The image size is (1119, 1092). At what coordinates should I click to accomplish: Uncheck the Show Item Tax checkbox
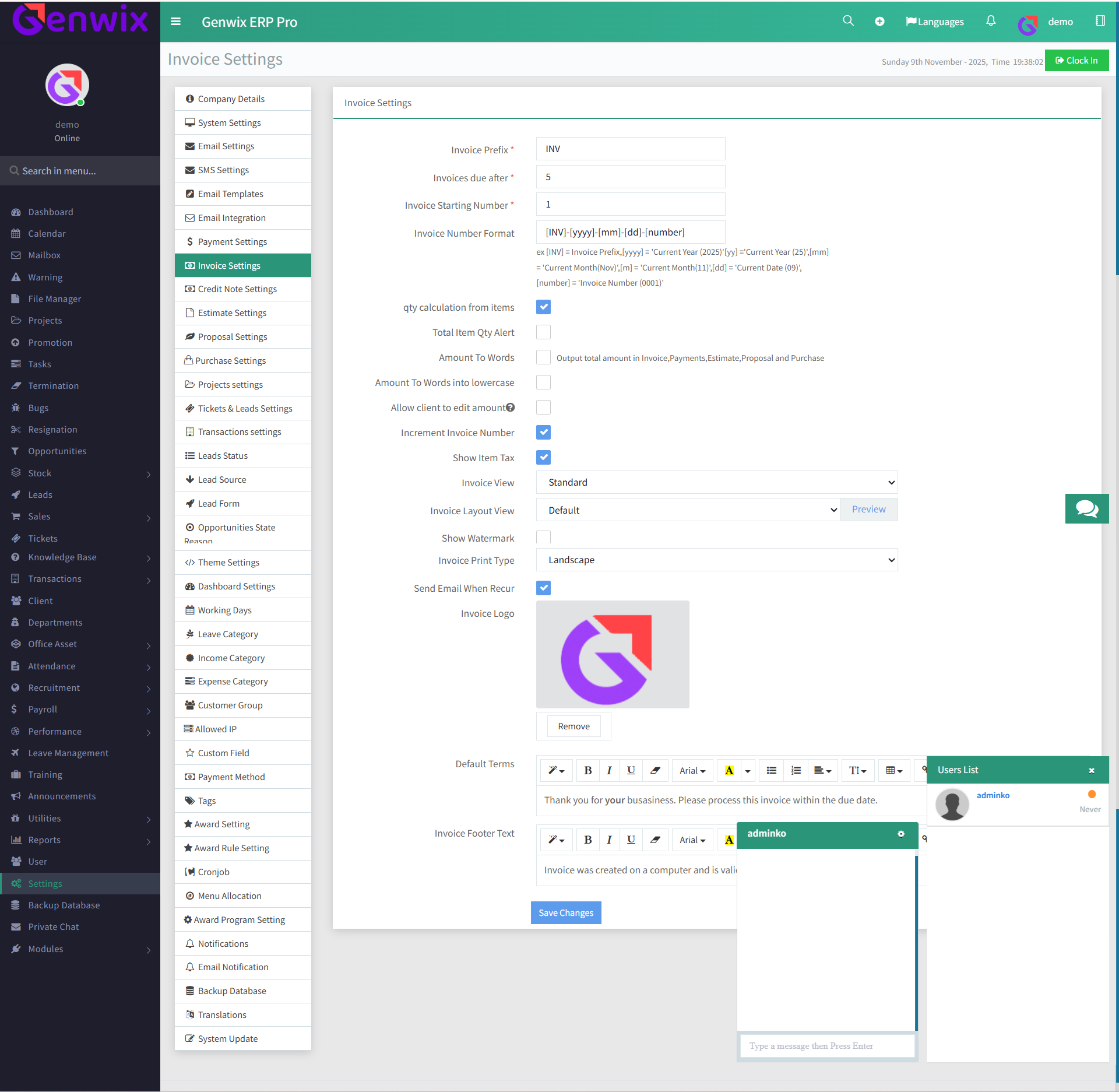(543, 458)
